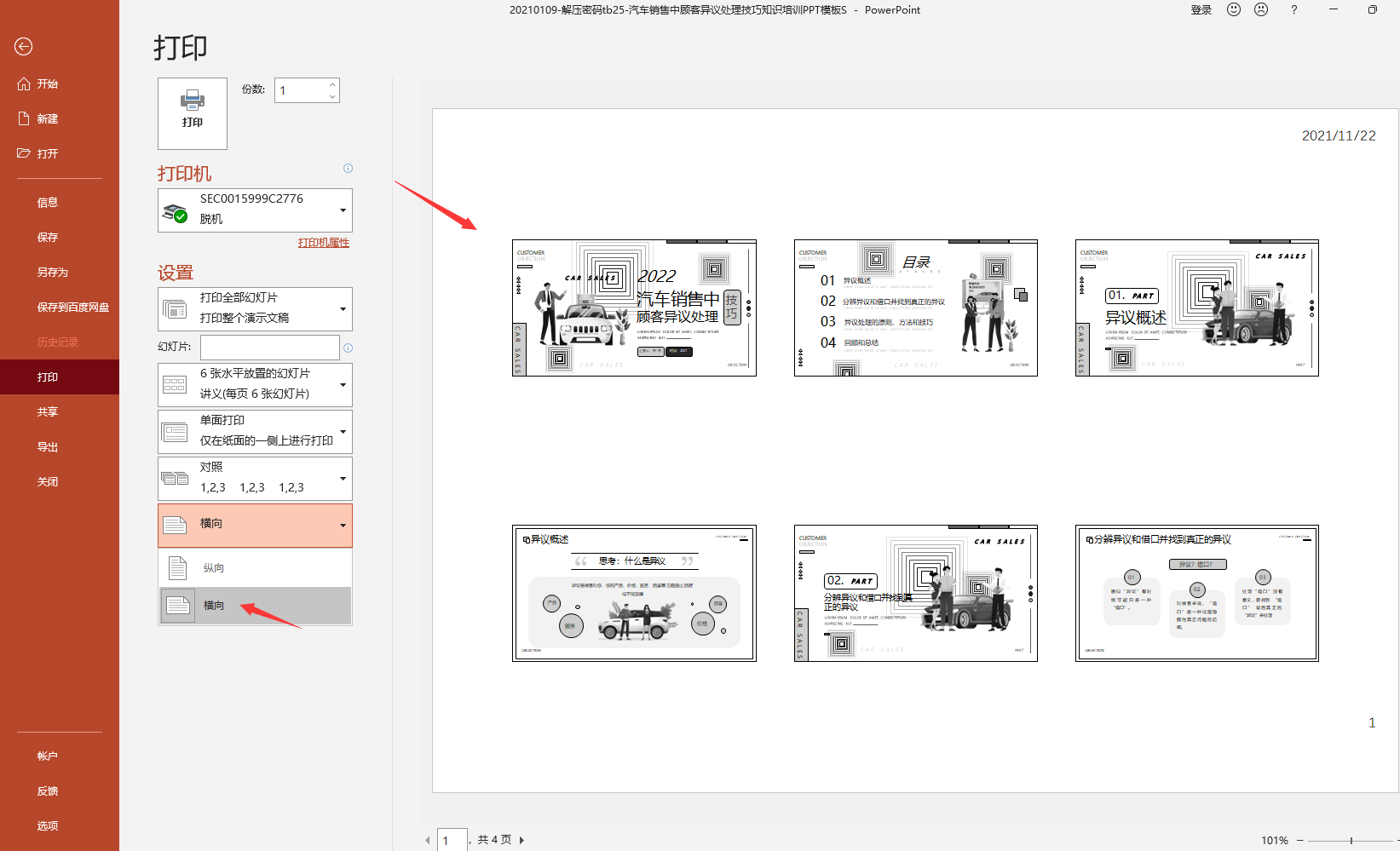This screenshot has width=1400, height=851.
Task: Click the printer info icon
Action: click(x=348, y=168)
